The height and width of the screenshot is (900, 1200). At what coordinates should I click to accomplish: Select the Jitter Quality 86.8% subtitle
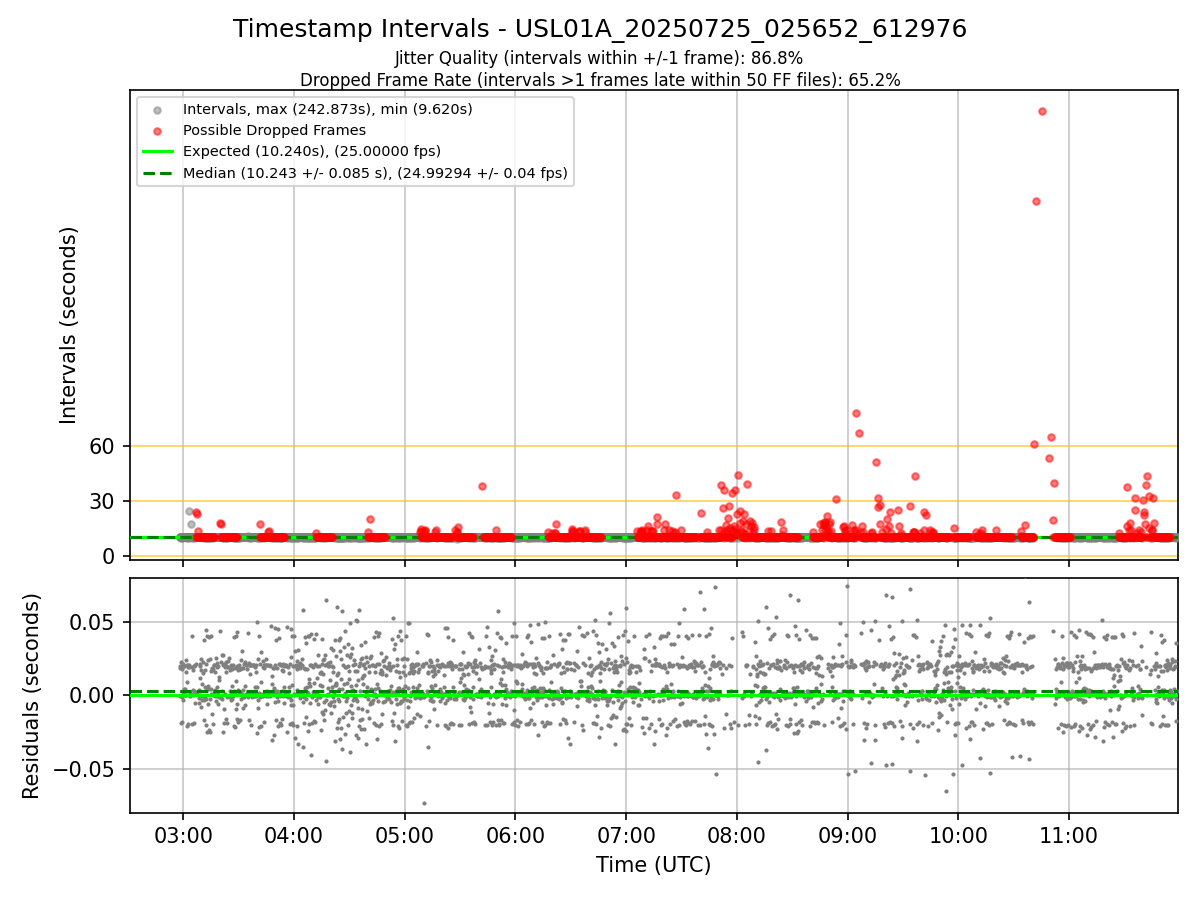click(599, 59)
